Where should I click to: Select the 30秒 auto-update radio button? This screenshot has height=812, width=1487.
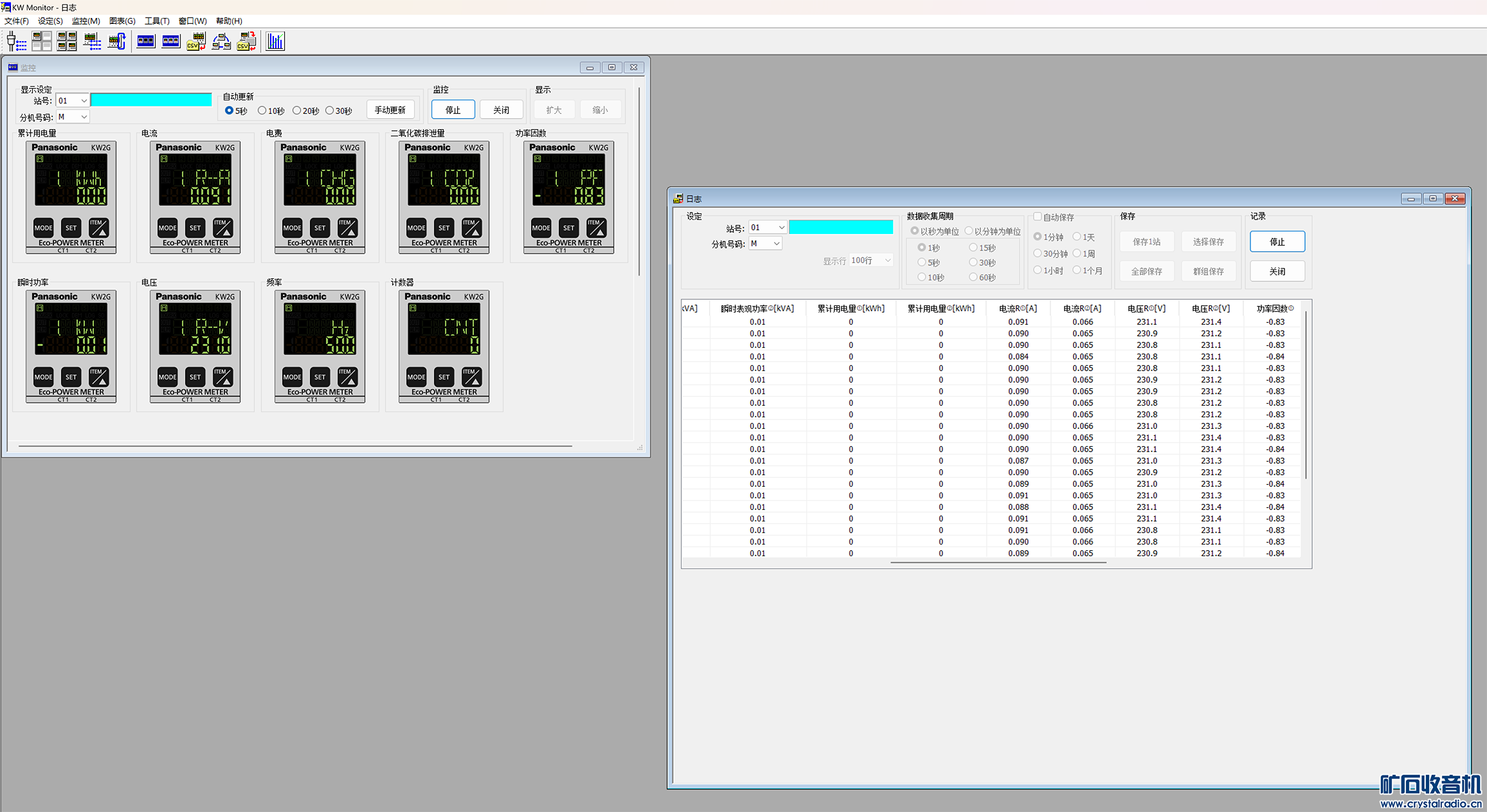click(x=330, y=111)
